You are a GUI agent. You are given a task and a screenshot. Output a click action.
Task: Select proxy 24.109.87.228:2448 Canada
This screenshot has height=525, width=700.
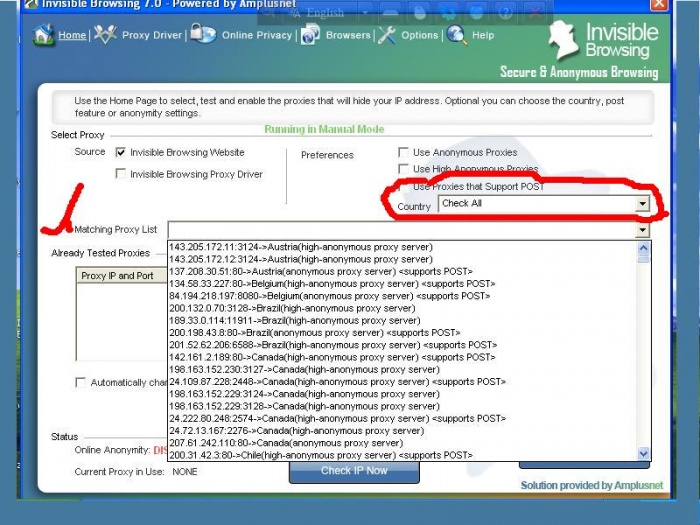[402, 382]
